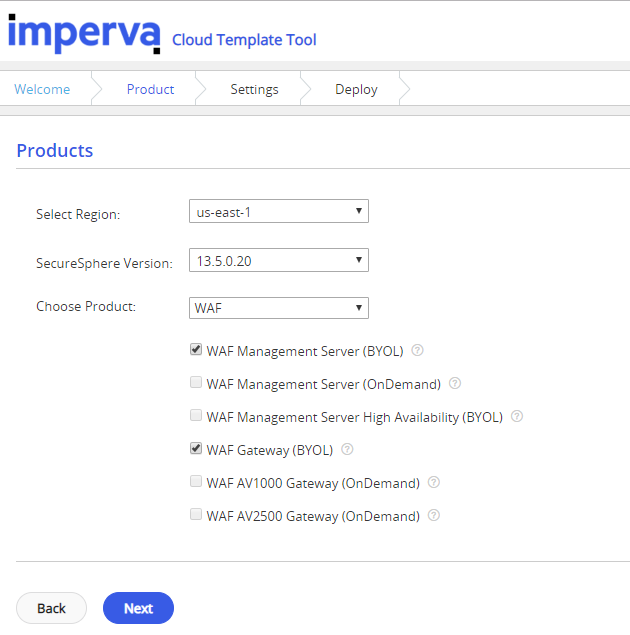
Task: Click the Next button
Action: 138,608
